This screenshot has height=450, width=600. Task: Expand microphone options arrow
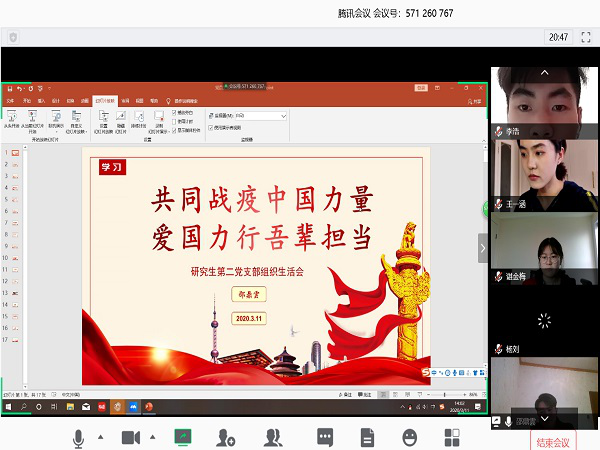(x=99, y=437)
